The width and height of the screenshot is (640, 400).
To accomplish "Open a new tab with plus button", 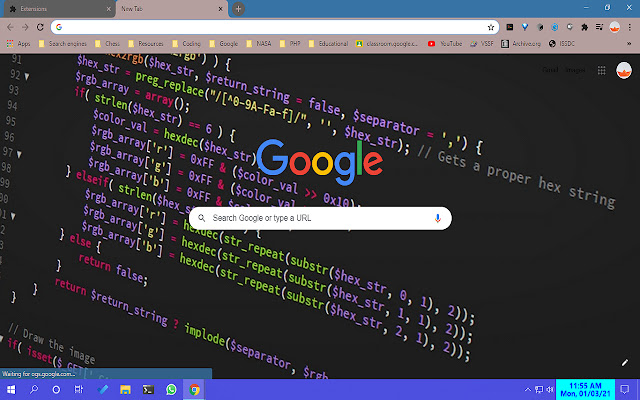I will pos(238,9).
